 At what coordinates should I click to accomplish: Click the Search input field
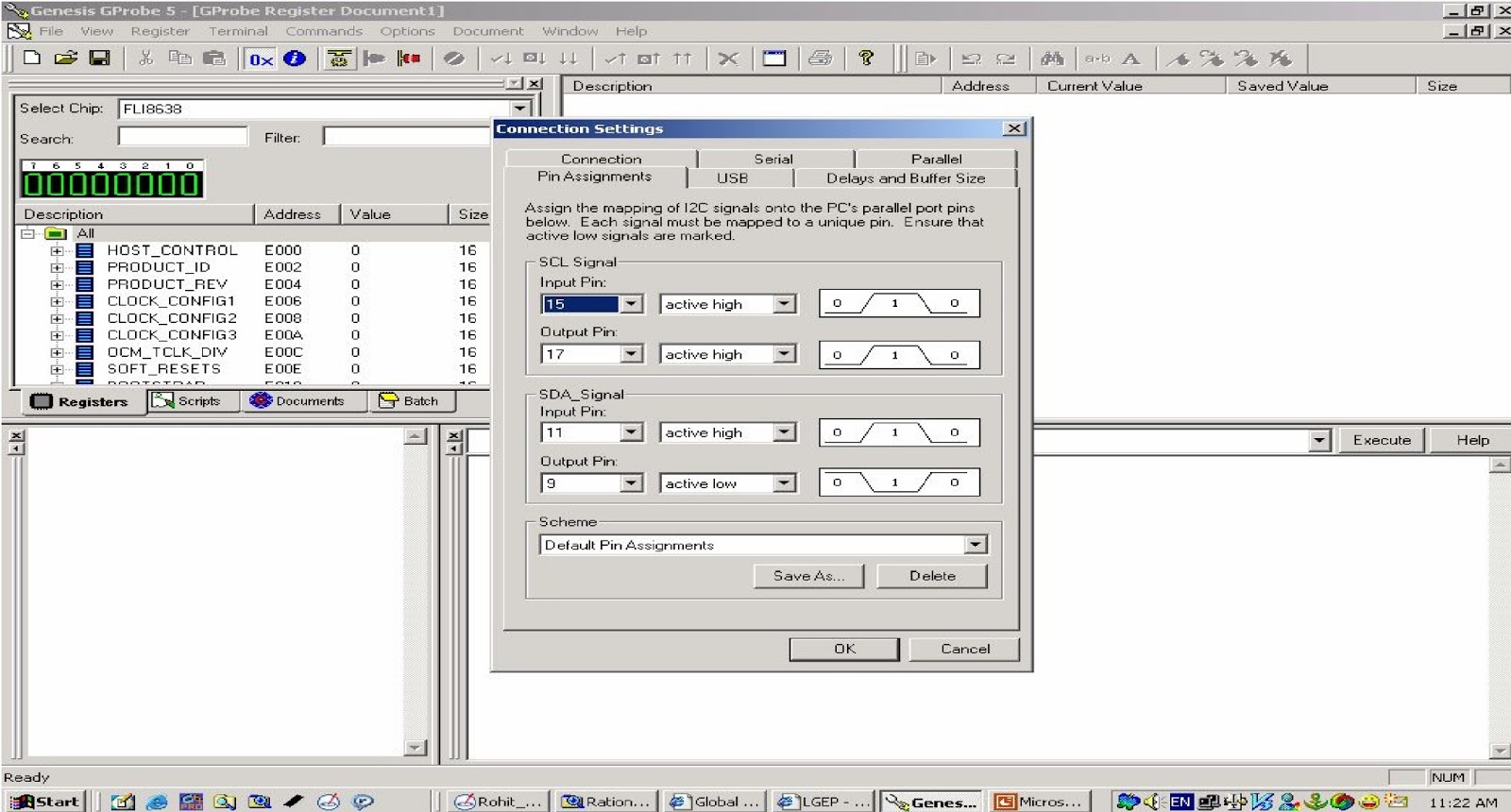click(183, 137)
